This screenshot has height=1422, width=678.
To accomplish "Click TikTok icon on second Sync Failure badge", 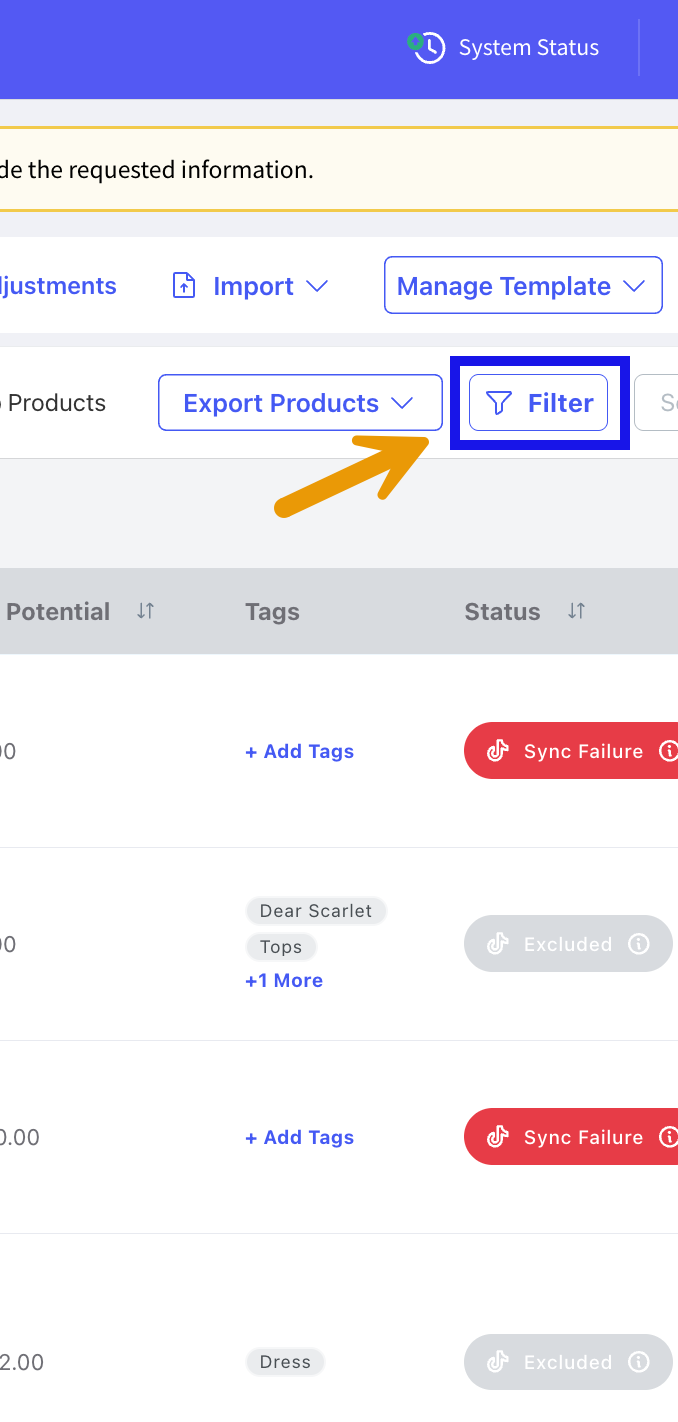I will tap(498, 1137).
